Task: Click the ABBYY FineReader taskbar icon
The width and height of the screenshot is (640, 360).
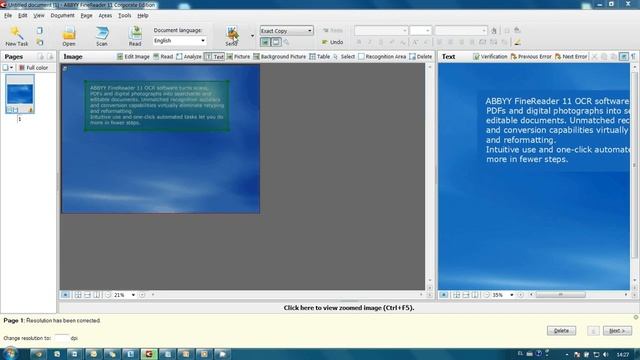Action: [x=149, y=354]
